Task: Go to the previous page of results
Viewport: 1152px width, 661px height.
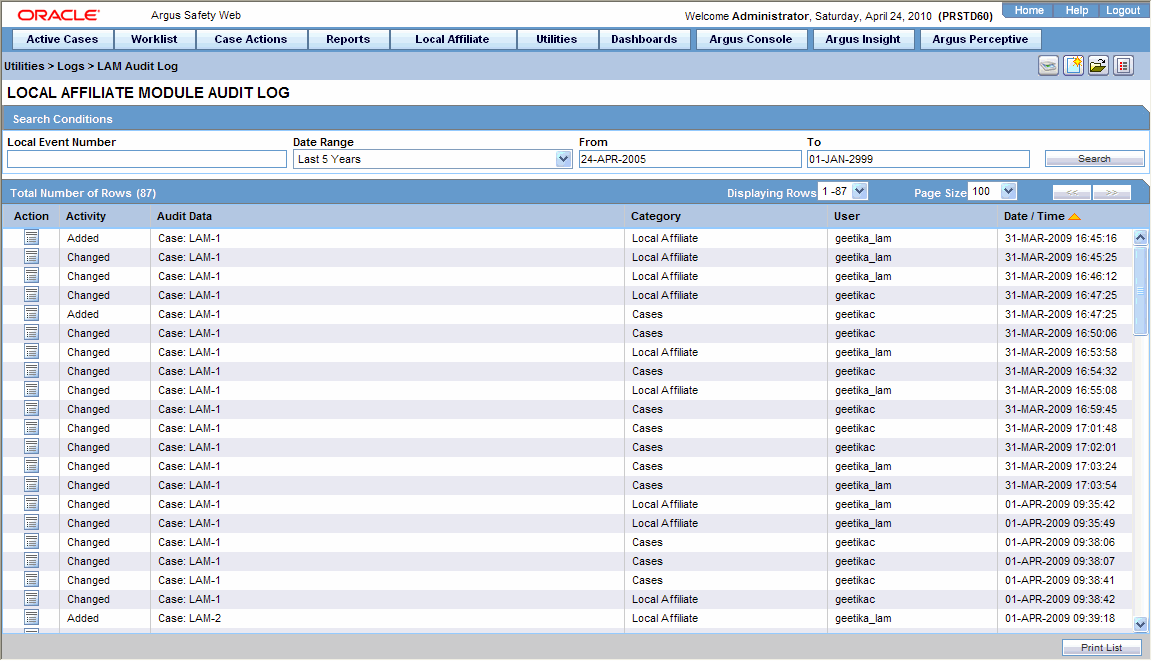Action: [1072, 192]
